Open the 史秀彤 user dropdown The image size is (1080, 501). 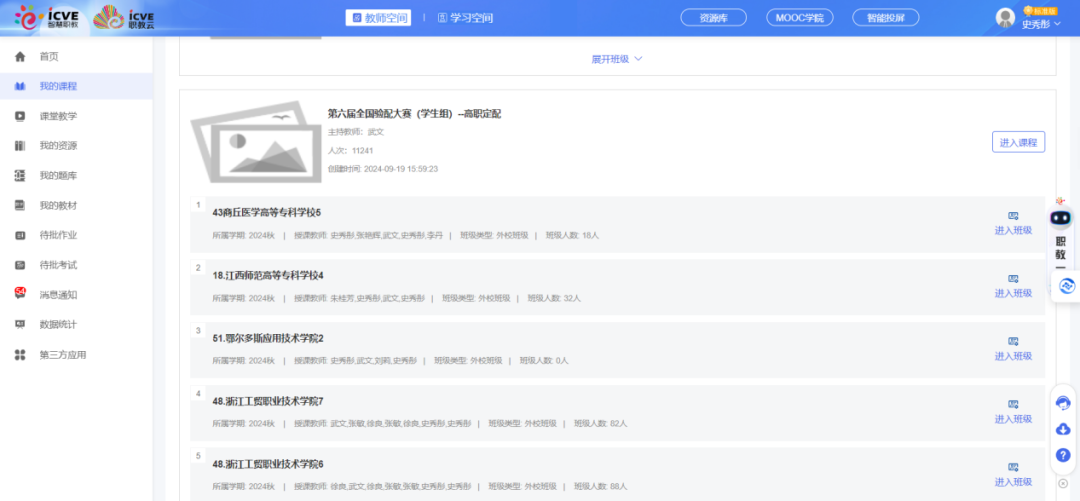[1041, 24]
